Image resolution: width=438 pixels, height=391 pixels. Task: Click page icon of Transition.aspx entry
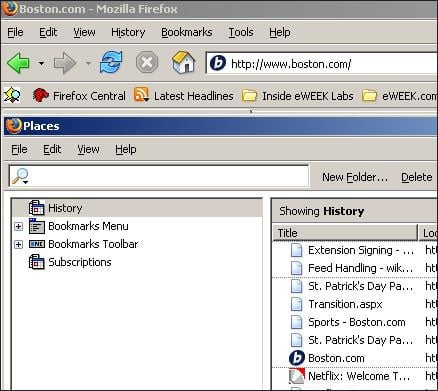coord(296,304)
